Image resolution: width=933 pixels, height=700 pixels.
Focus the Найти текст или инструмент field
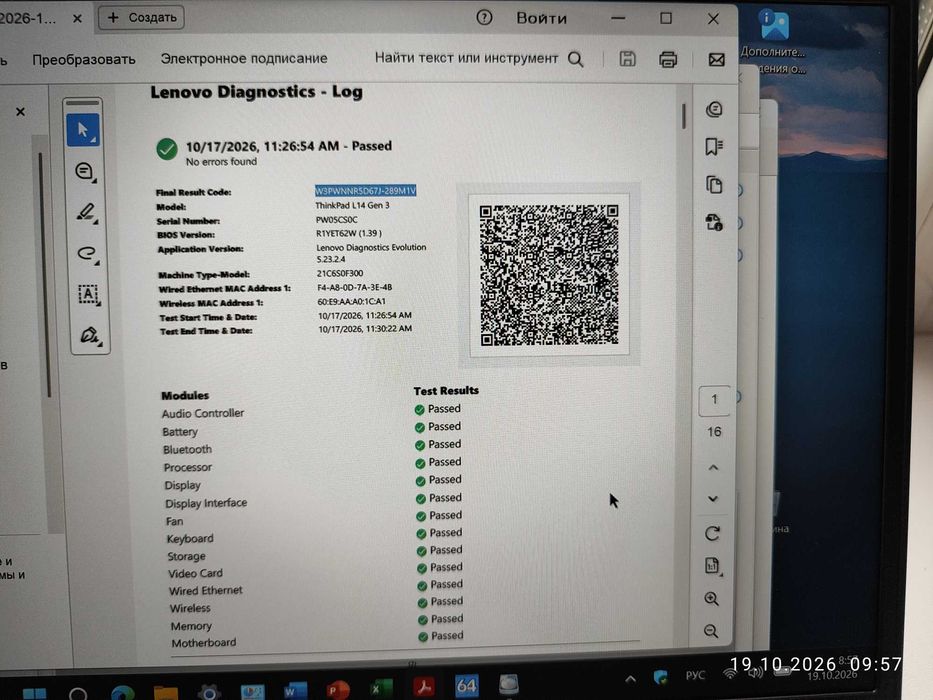click(x=466, y=58)
